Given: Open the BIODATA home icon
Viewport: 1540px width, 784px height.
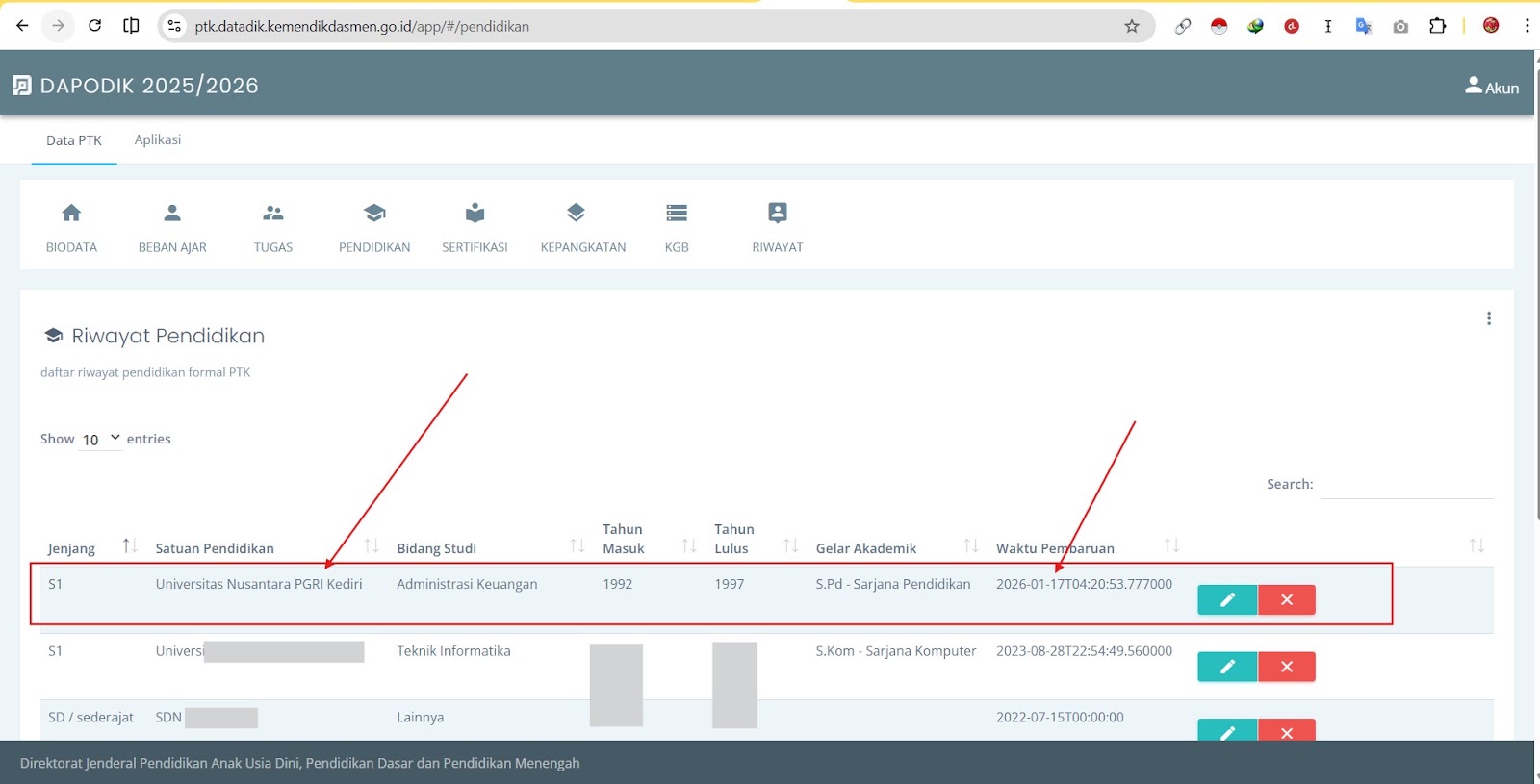Looking at the screenshot, I should pos(71,213).
